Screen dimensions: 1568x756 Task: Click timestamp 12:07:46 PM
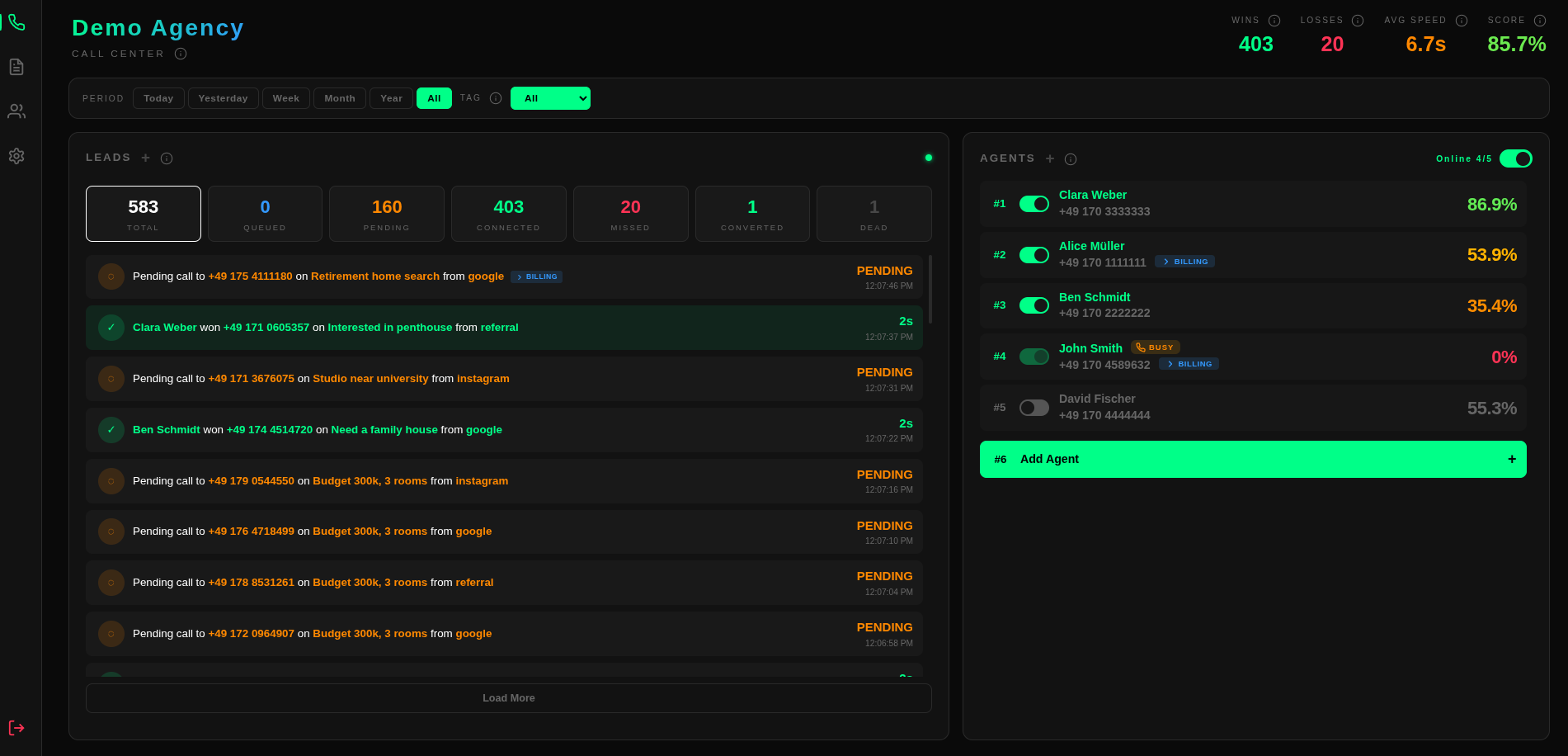(x=889, y=286)
